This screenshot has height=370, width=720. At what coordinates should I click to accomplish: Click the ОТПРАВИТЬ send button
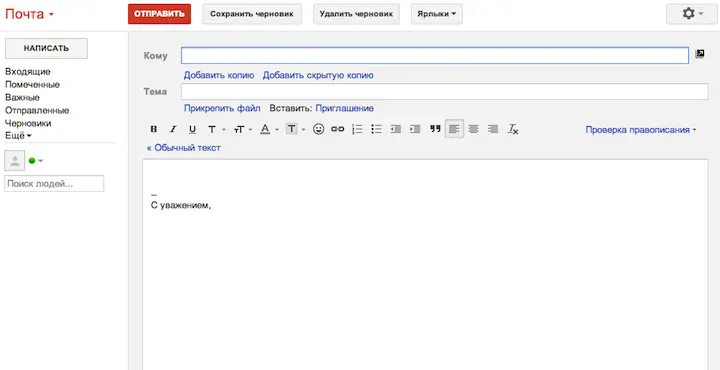[159, 14]
